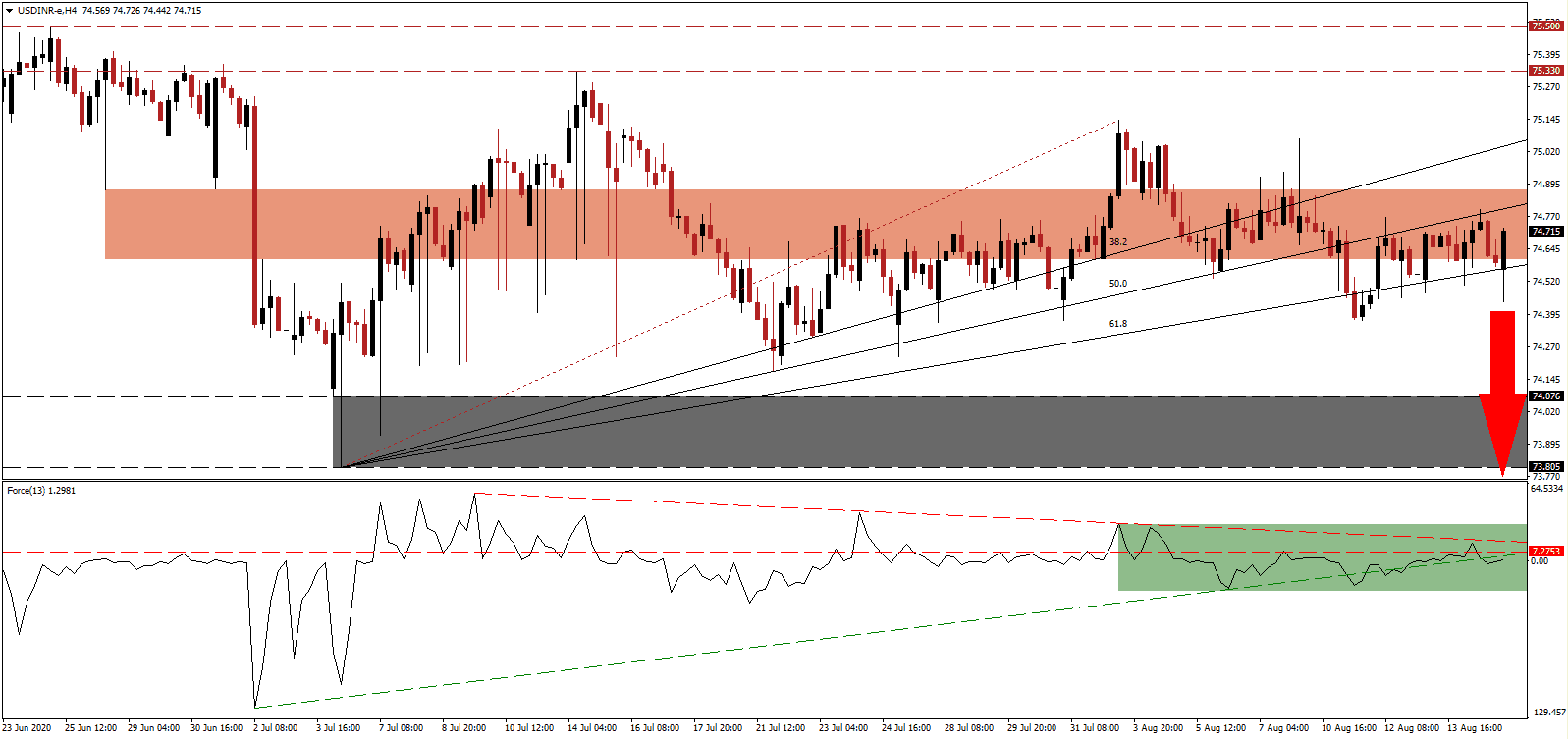1568x739 pixels.
Task: Click the Force(13) indicator label
Action: click(40, 491)
